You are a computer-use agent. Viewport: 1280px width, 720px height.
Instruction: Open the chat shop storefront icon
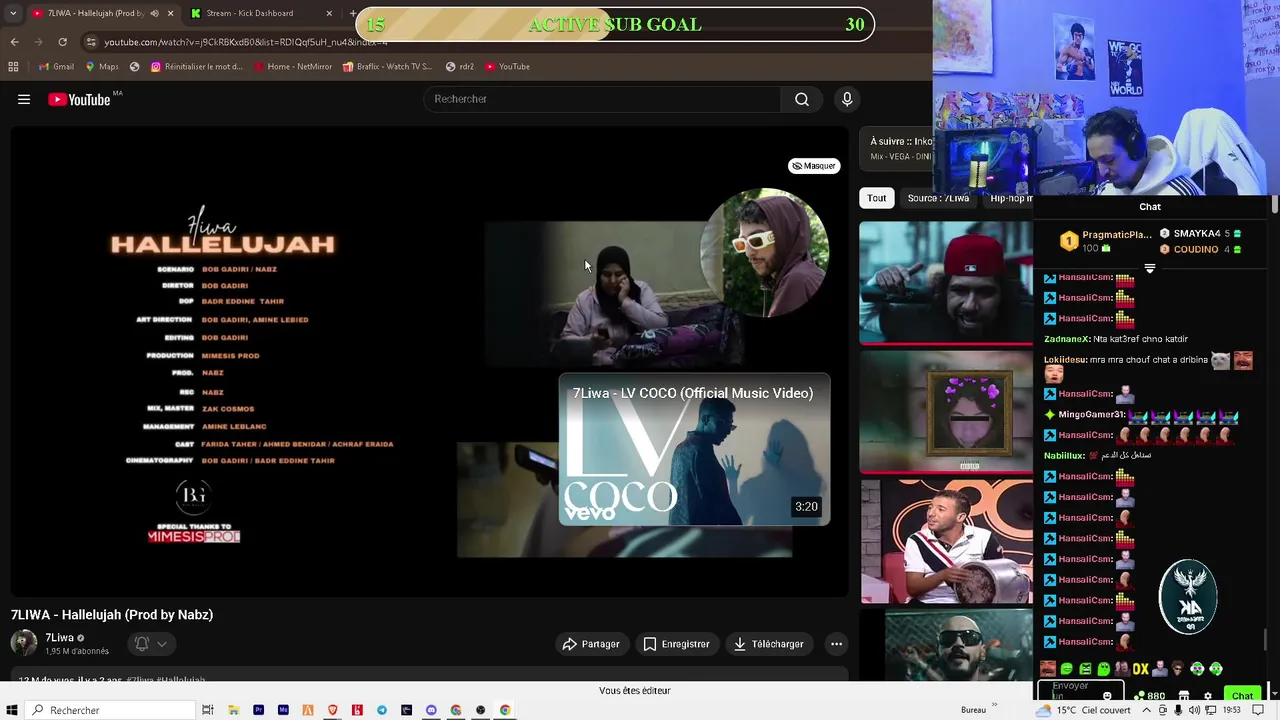1184,696
